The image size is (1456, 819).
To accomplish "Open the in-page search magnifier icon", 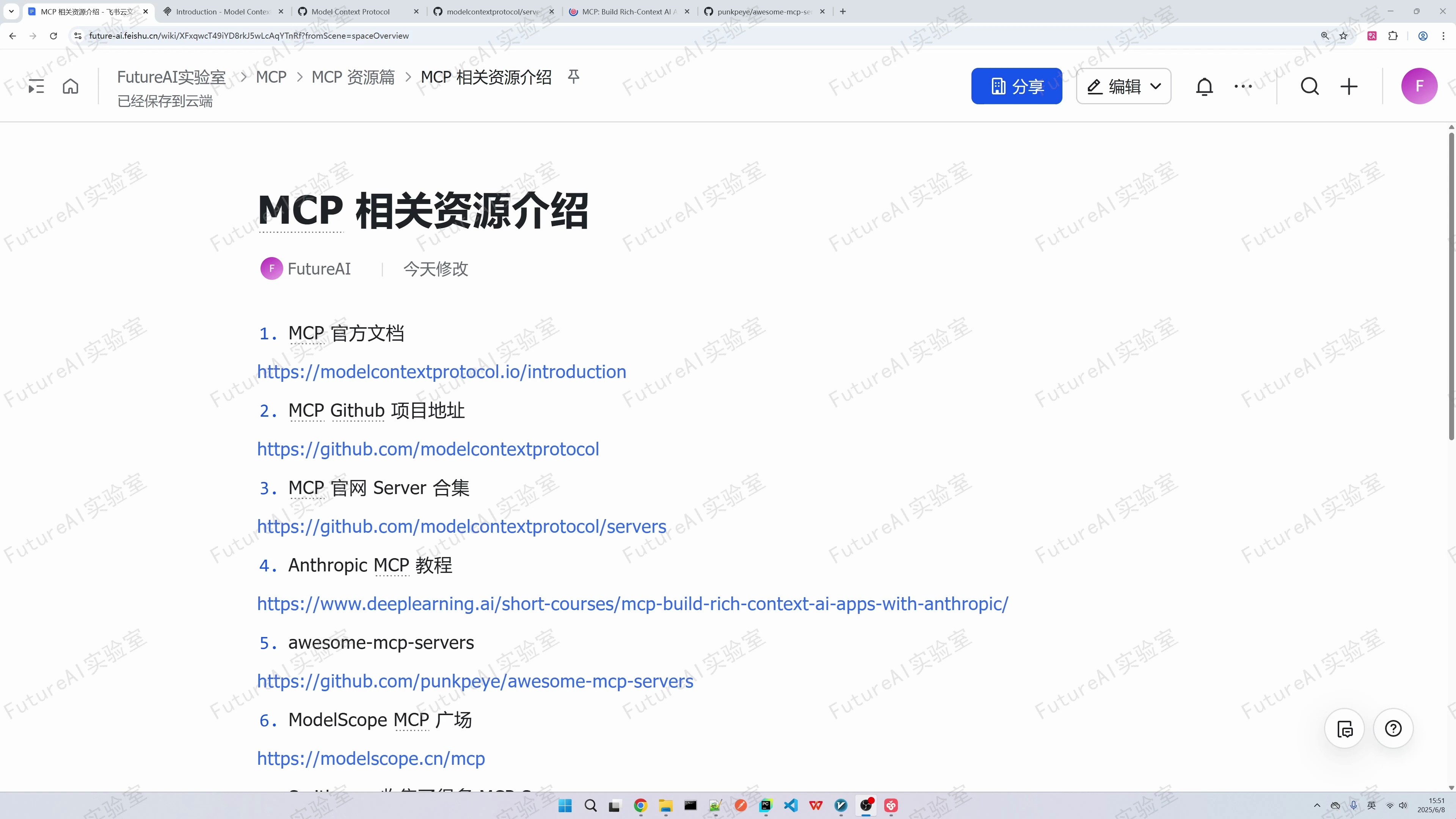I will coord(1310,86).
